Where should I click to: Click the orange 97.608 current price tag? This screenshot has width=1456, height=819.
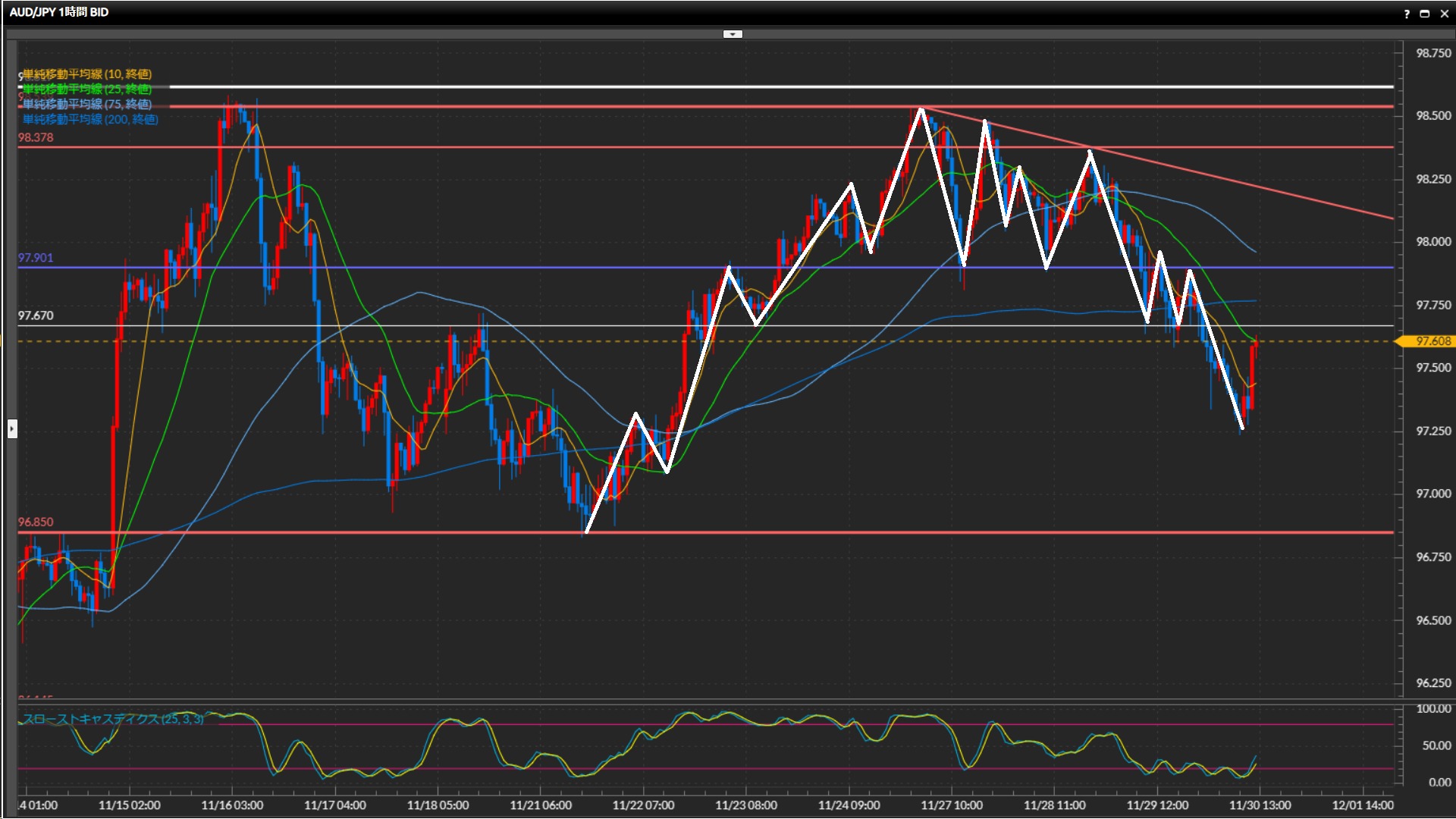(x=1432, y=341)
